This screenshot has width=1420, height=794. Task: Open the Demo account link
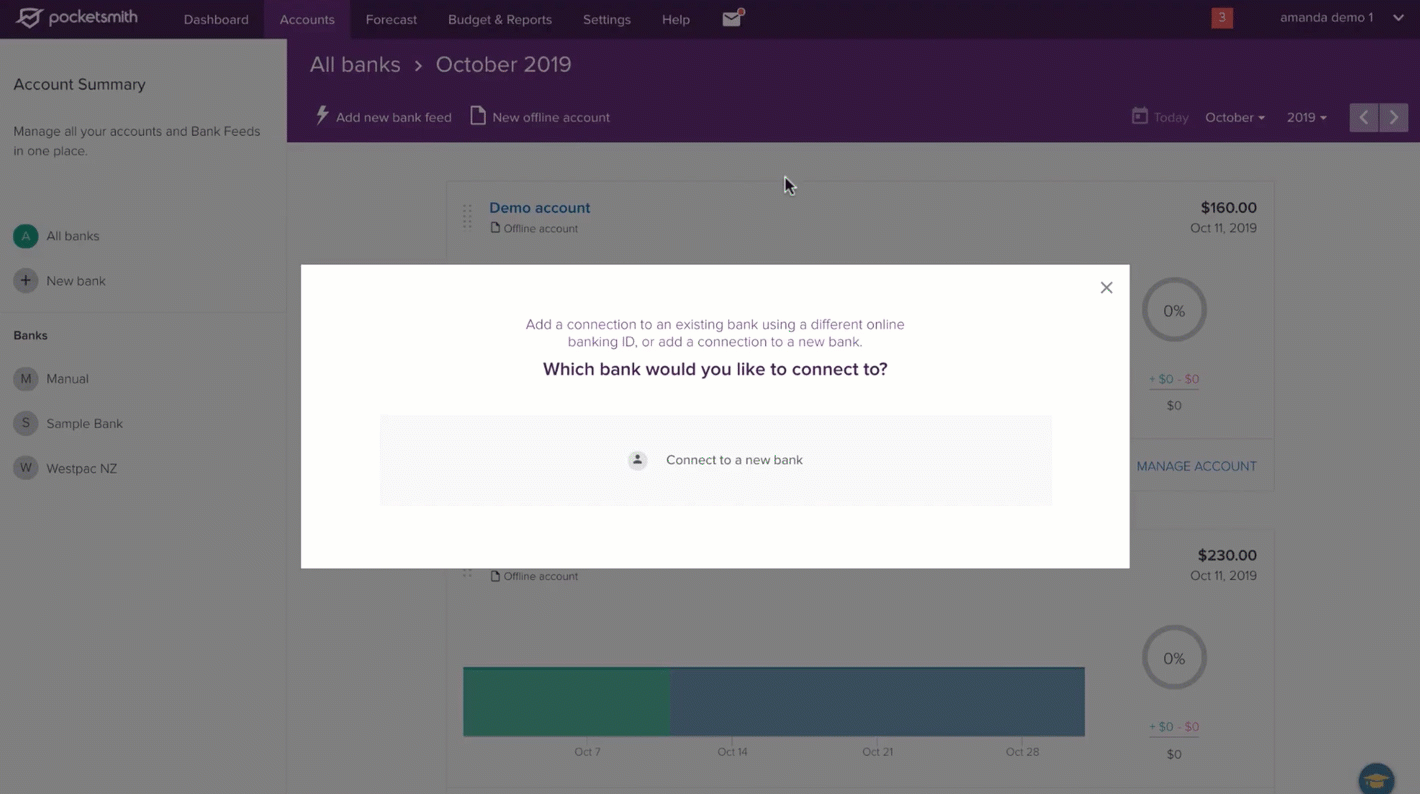click(x=539, y=208)
